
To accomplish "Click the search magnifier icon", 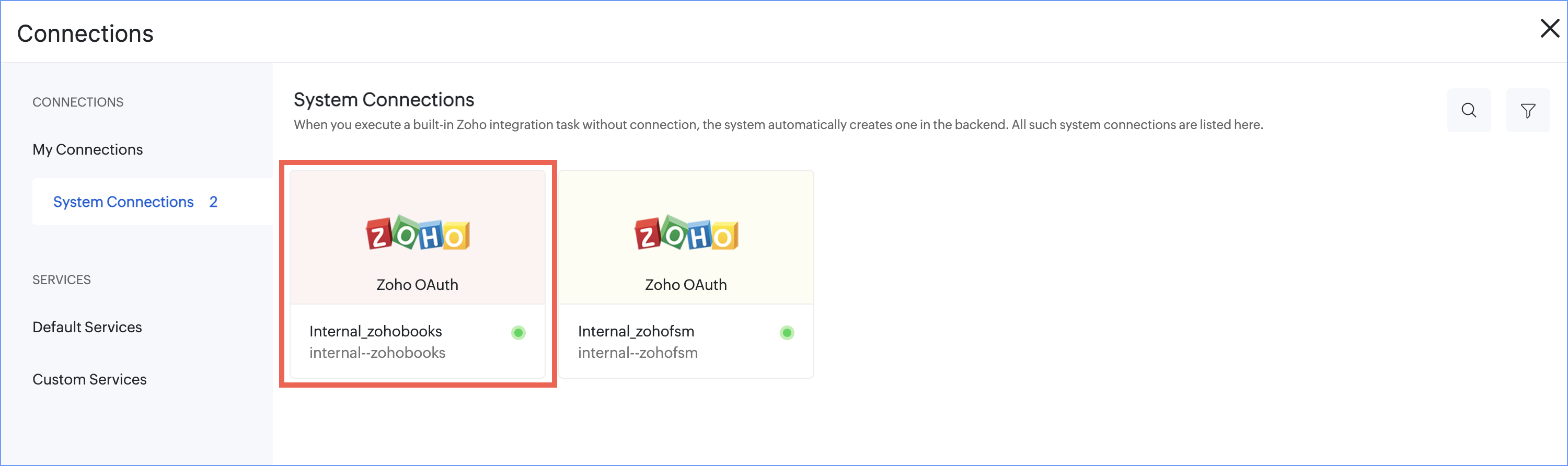I will click(x=1468, y=110).
